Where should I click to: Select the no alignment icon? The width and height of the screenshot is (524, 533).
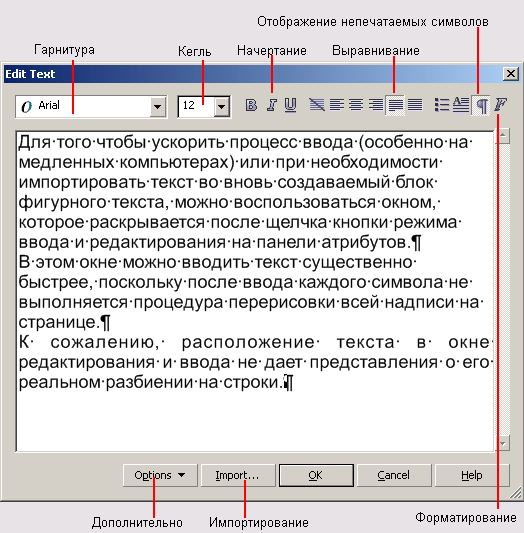[x=317, y=105]
